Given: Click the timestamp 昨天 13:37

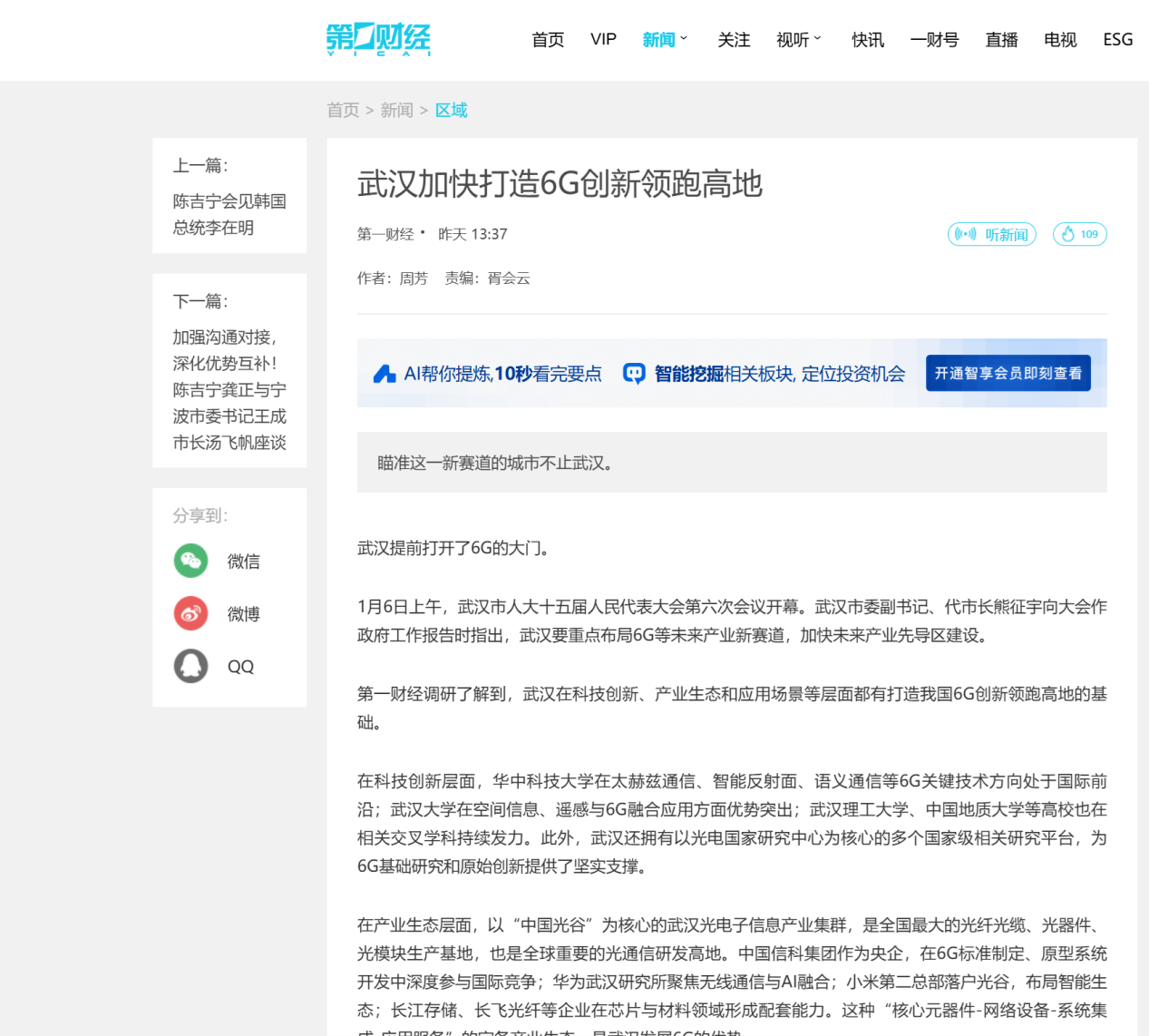Looking at the screenshot, I should pos(472,234).
